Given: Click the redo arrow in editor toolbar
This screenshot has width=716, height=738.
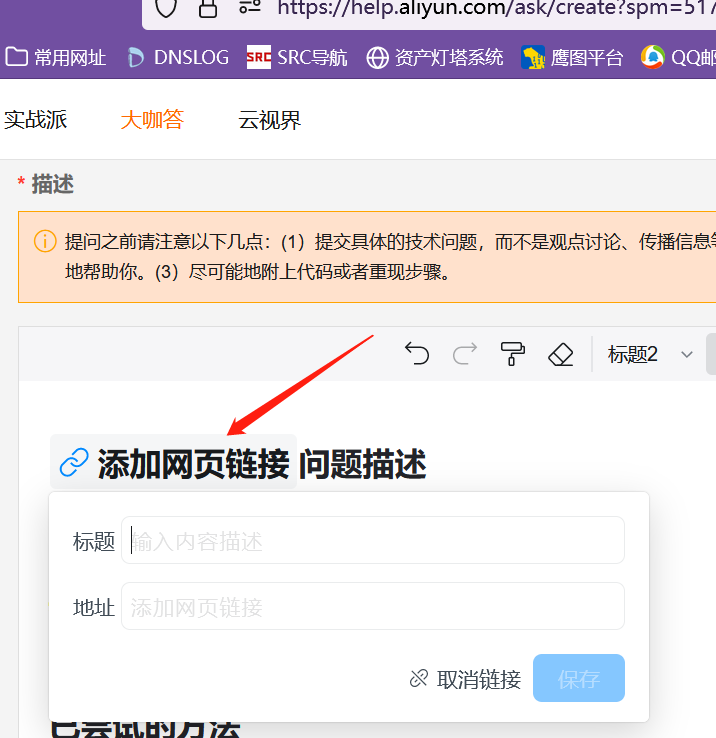Looking at the screenshot, I should [x=465, y=354].
